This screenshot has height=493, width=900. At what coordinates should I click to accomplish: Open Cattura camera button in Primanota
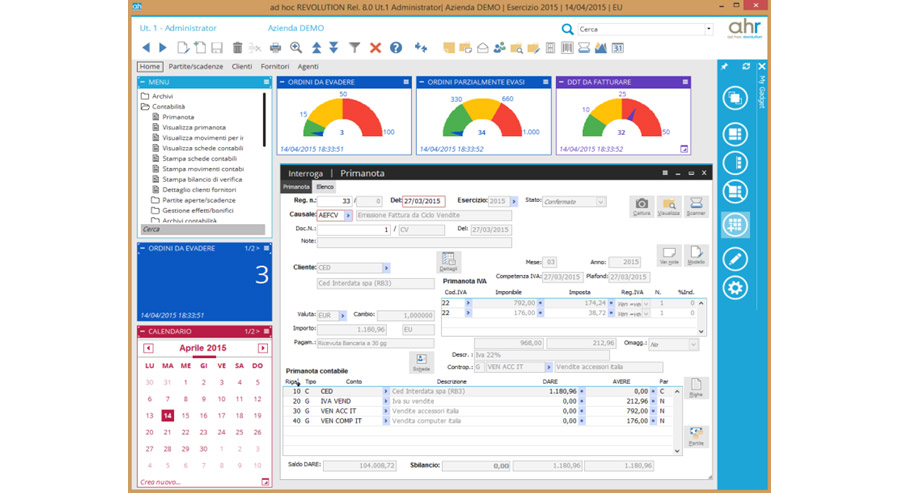(x=641, y=206)
